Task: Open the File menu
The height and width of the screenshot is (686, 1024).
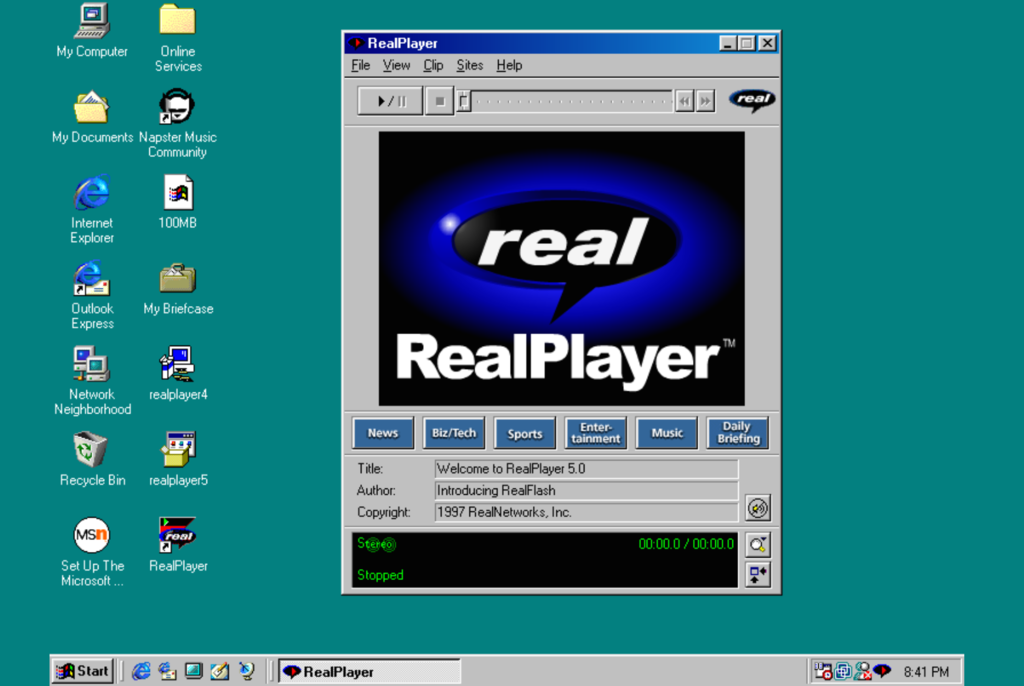Action: tap(360, 65)
